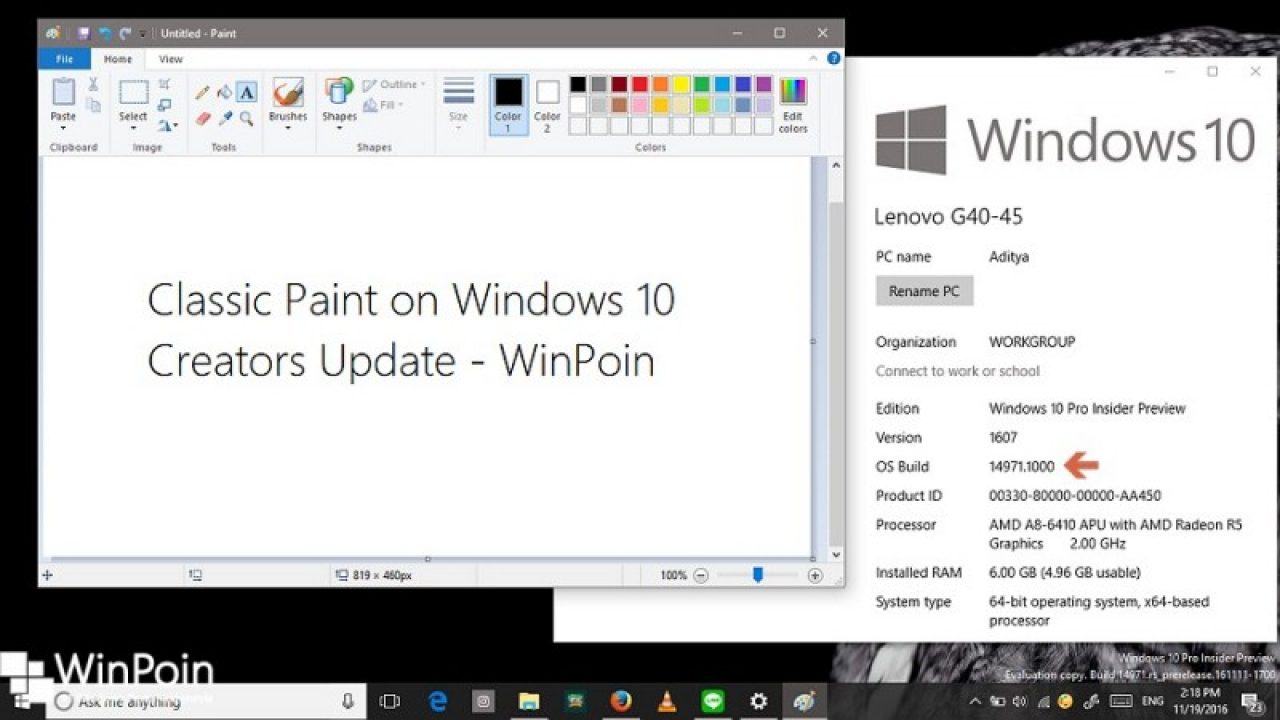Pick the purple color swatch
The width and height of the screenshot is (1280, 720).
pos(764,84)
